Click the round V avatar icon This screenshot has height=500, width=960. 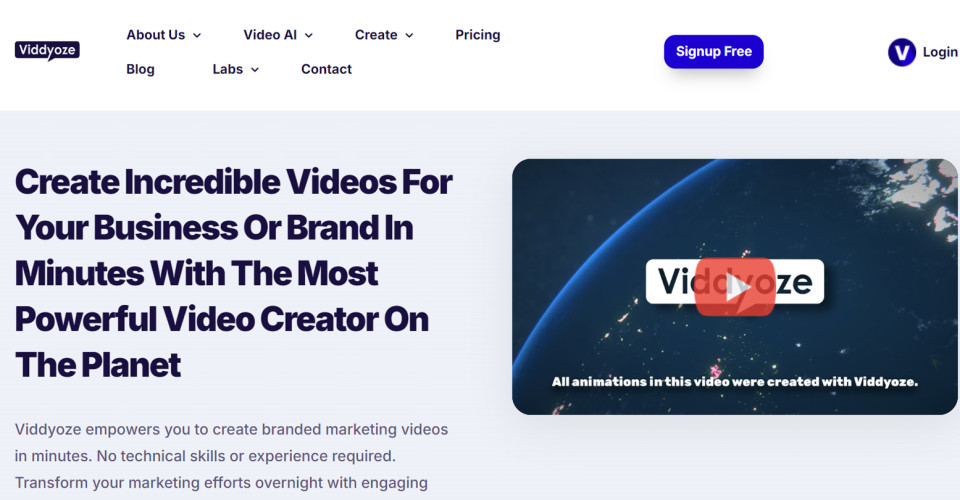[x=902, y=52]
